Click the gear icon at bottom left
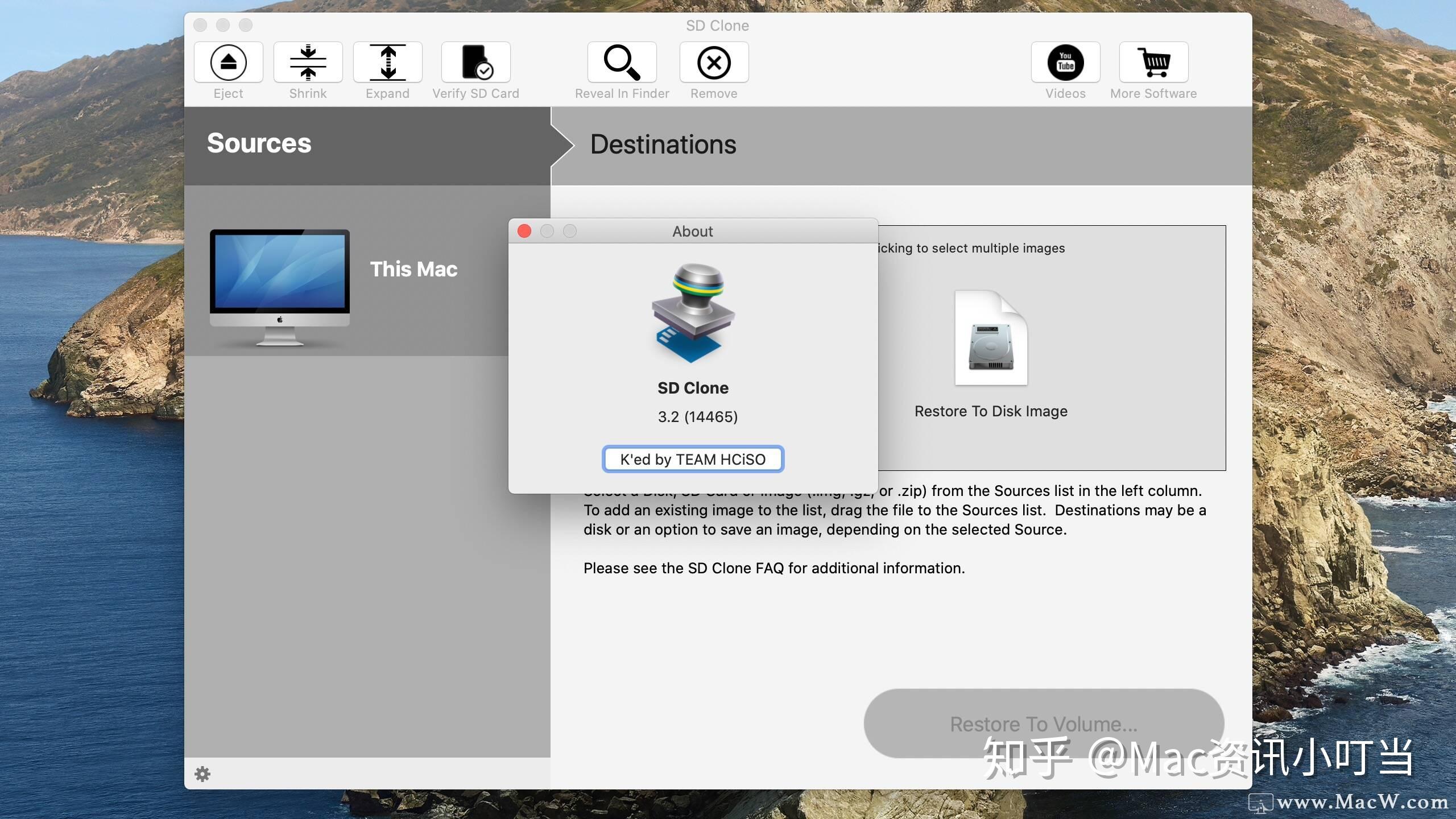The image size is (1456, 819). click(202, 773)
